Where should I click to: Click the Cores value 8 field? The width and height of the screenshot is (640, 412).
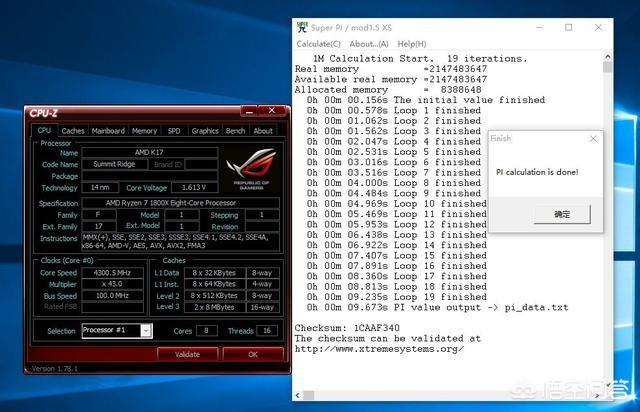207,331
